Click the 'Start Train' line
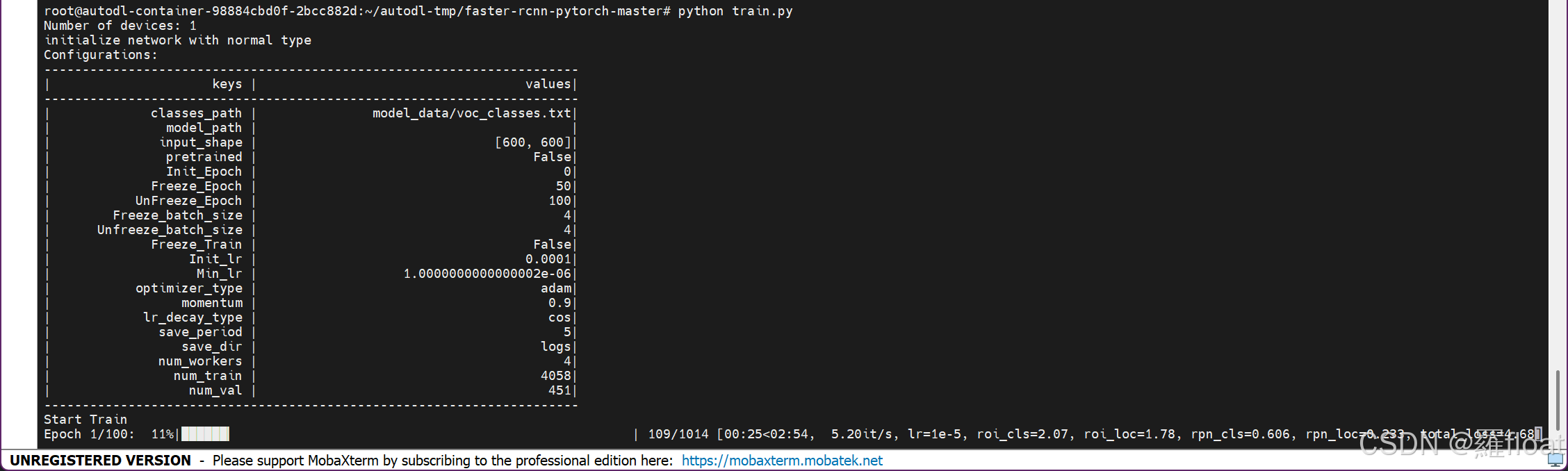 [85, 420]
